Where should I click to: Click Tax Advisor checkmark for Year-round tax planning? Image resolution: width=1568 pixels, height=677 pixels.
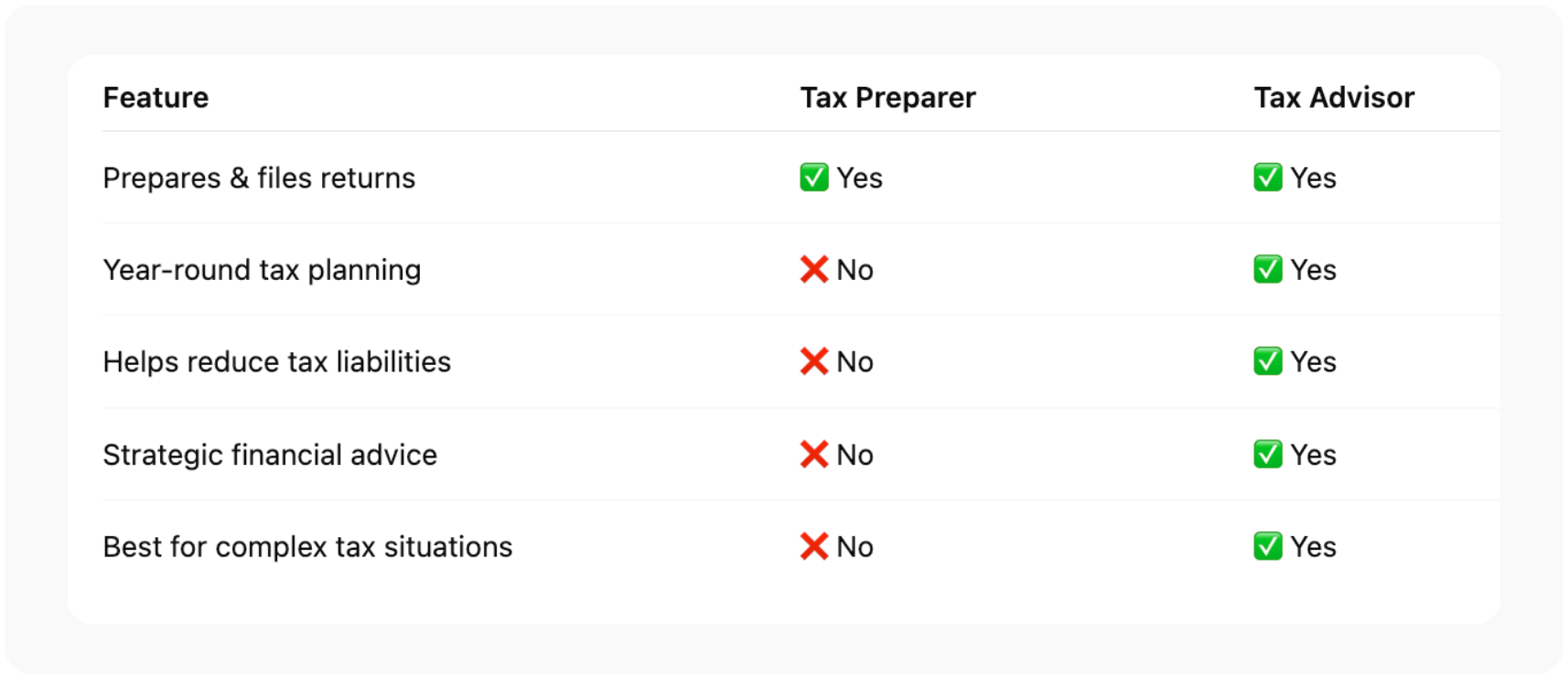click(x=1267, y=270)
